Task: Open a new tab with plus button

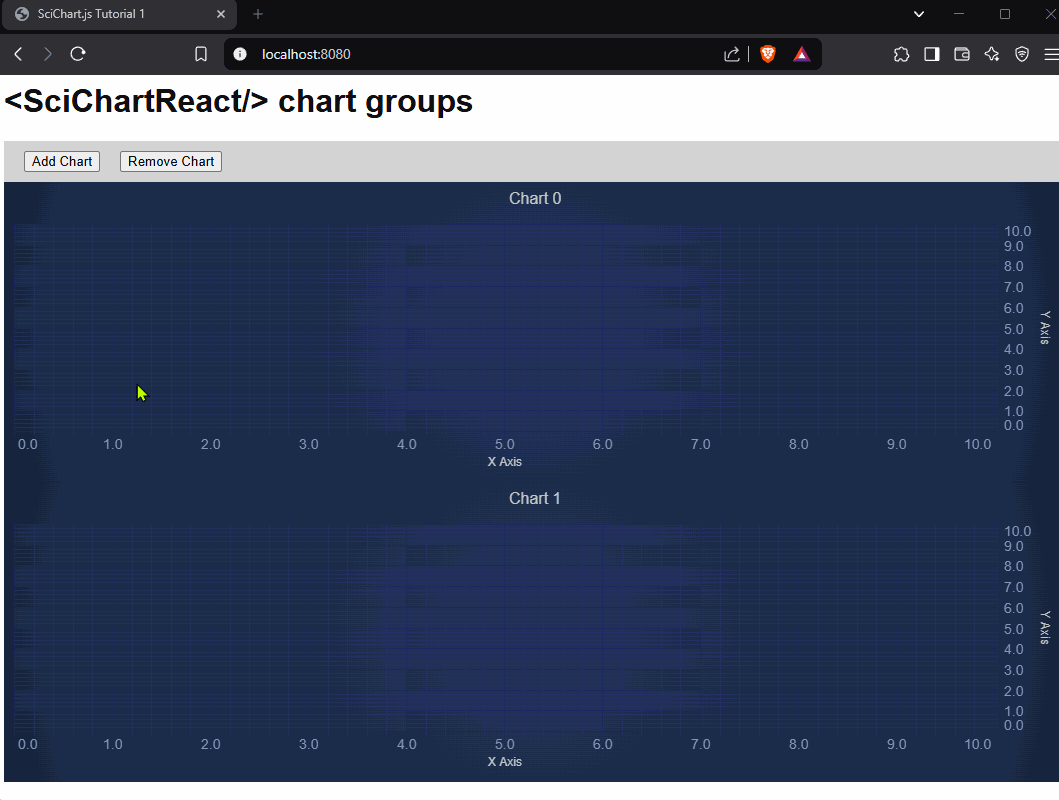Action: click(258, 14)
